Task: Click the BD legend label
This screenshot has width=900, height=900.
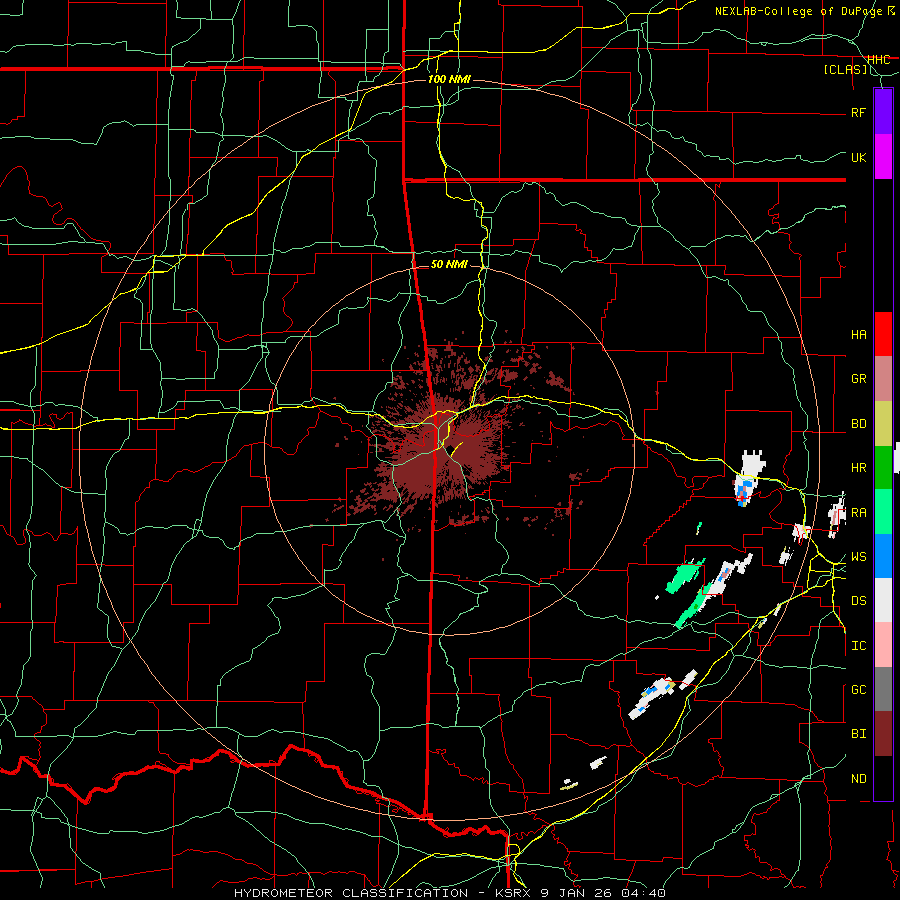Action: point(858,424)
